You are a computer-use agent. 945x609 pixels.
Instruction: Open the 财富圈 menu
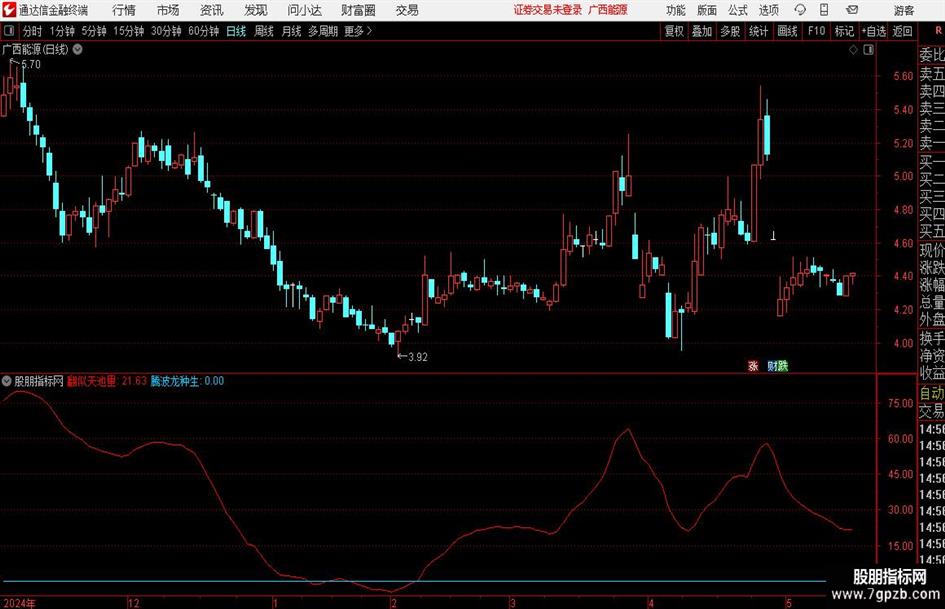point(358,10)
